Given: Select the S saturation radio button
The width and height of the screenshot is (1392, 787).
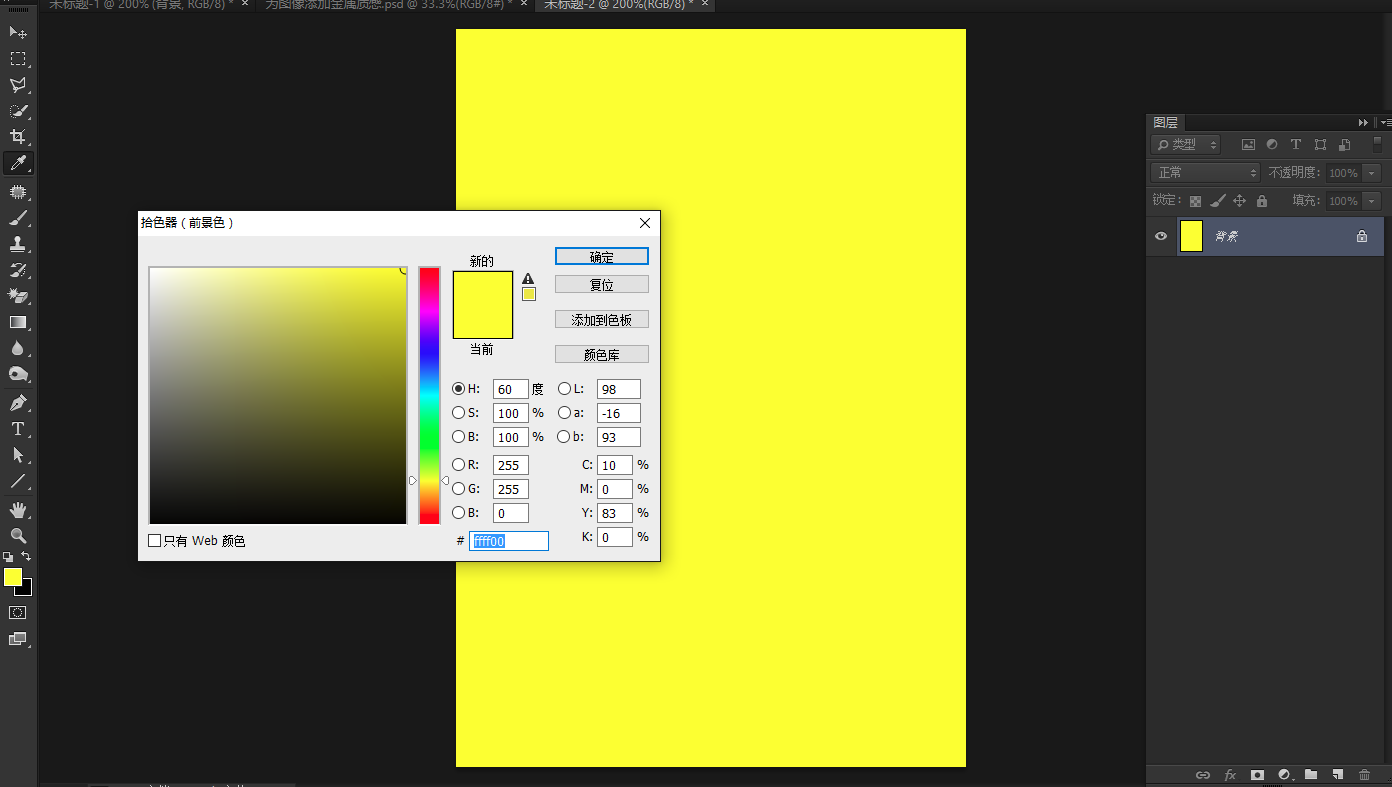Looking at the screenshot, I should coord(458,413).
